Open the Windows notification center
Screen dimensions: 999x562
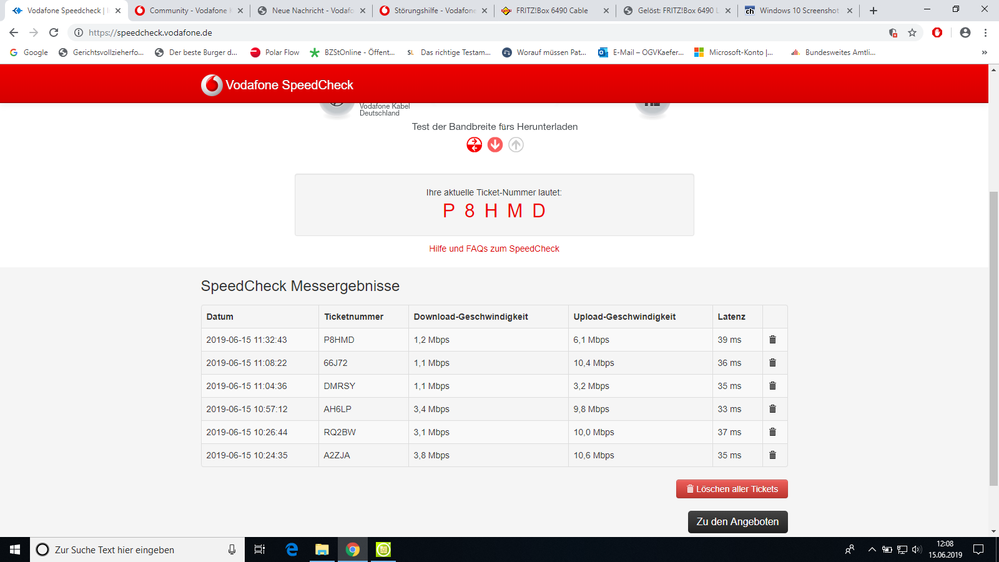coord(979,549)
